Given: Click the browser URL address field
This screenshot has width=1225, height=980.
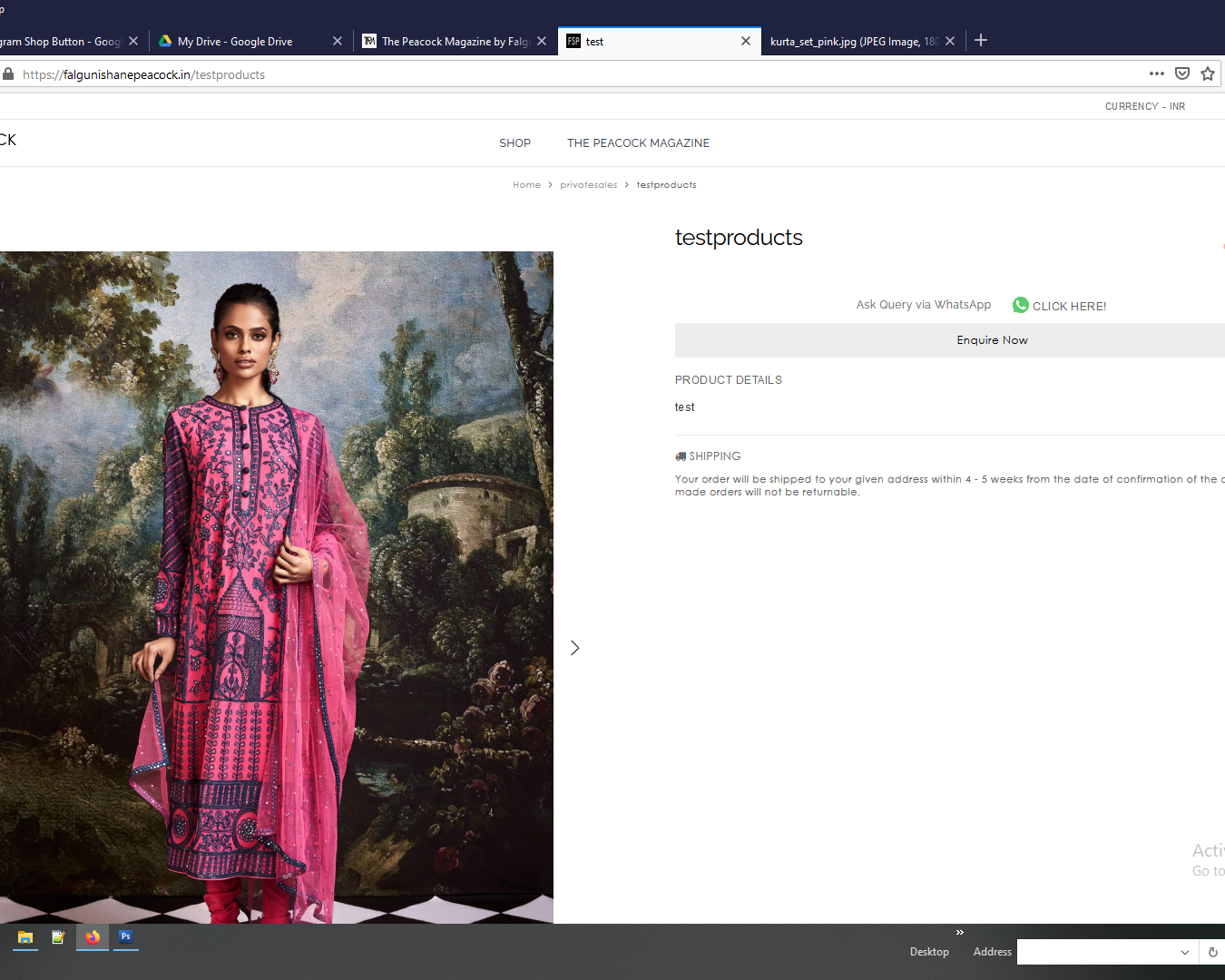Looking at the screenshot, I should click(x=581, y=74).
